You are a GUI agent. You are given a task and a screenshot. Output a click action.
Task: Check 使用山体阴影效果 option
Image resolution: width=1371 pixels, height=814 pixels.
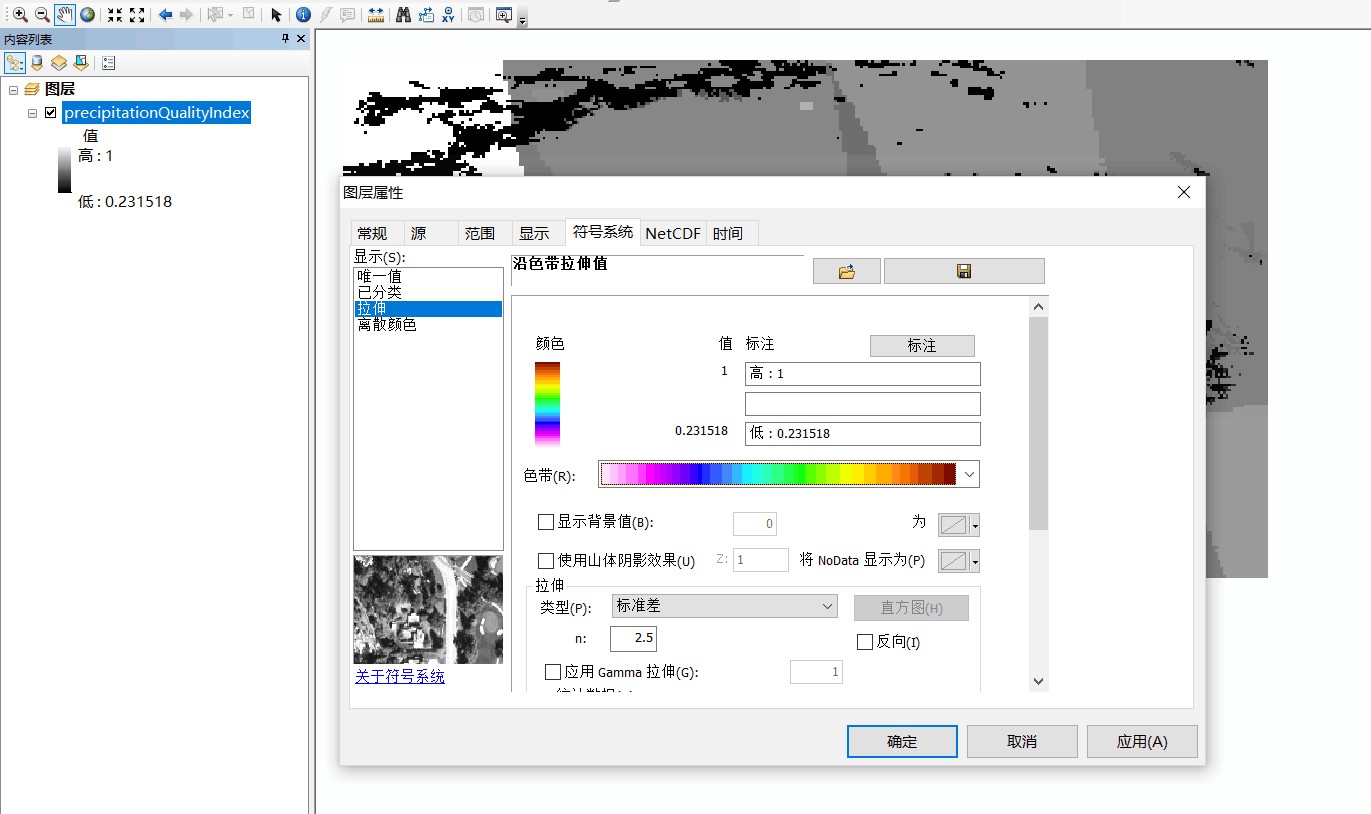click(546, 560)
